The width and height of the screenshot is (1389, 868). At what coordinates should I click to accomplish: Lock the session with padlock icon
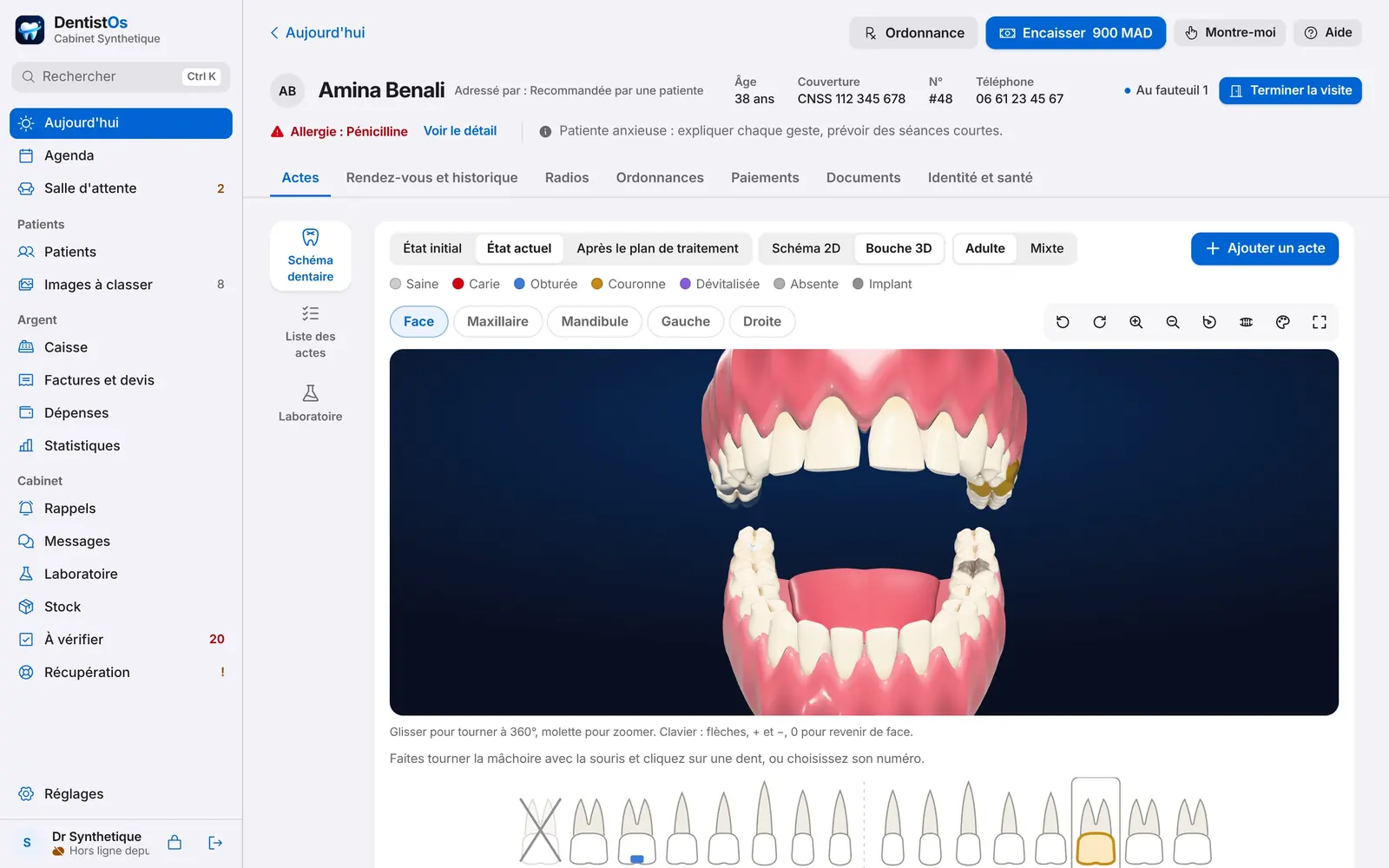click(174, 843)
